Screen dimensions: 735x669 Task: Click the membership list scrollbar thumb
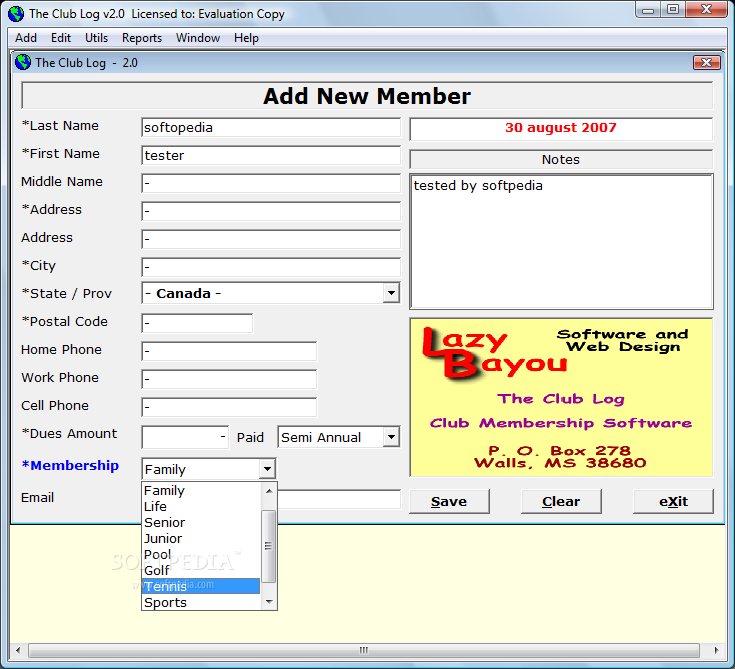click(x=269, y=546)
